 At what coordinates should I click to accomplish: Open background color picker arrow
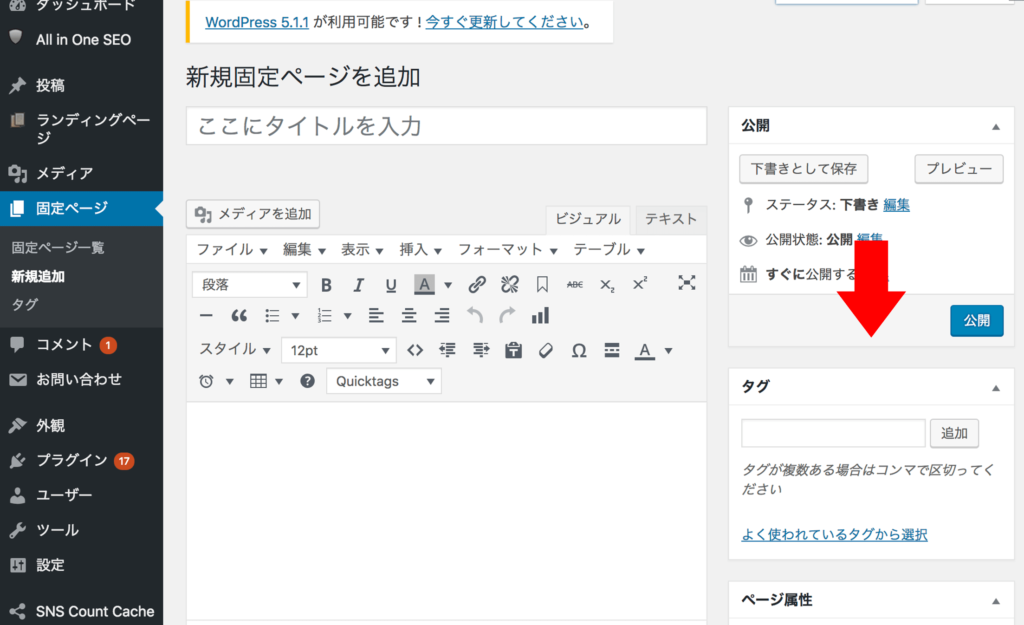click(x=448, y=285)
